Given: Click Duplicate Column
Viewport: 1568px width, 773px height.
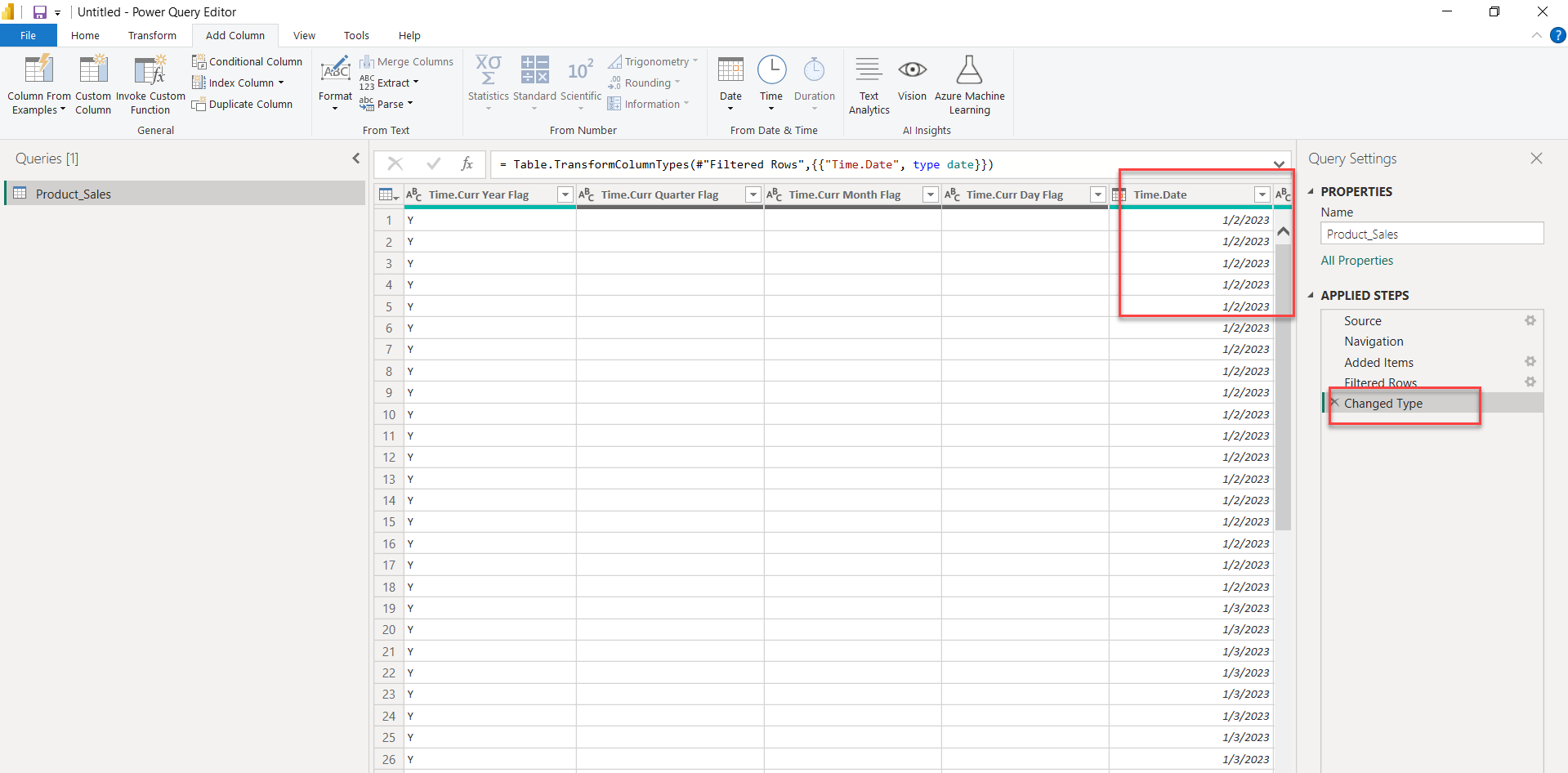Looking at the screenshot, I should [x=242, y=104].
